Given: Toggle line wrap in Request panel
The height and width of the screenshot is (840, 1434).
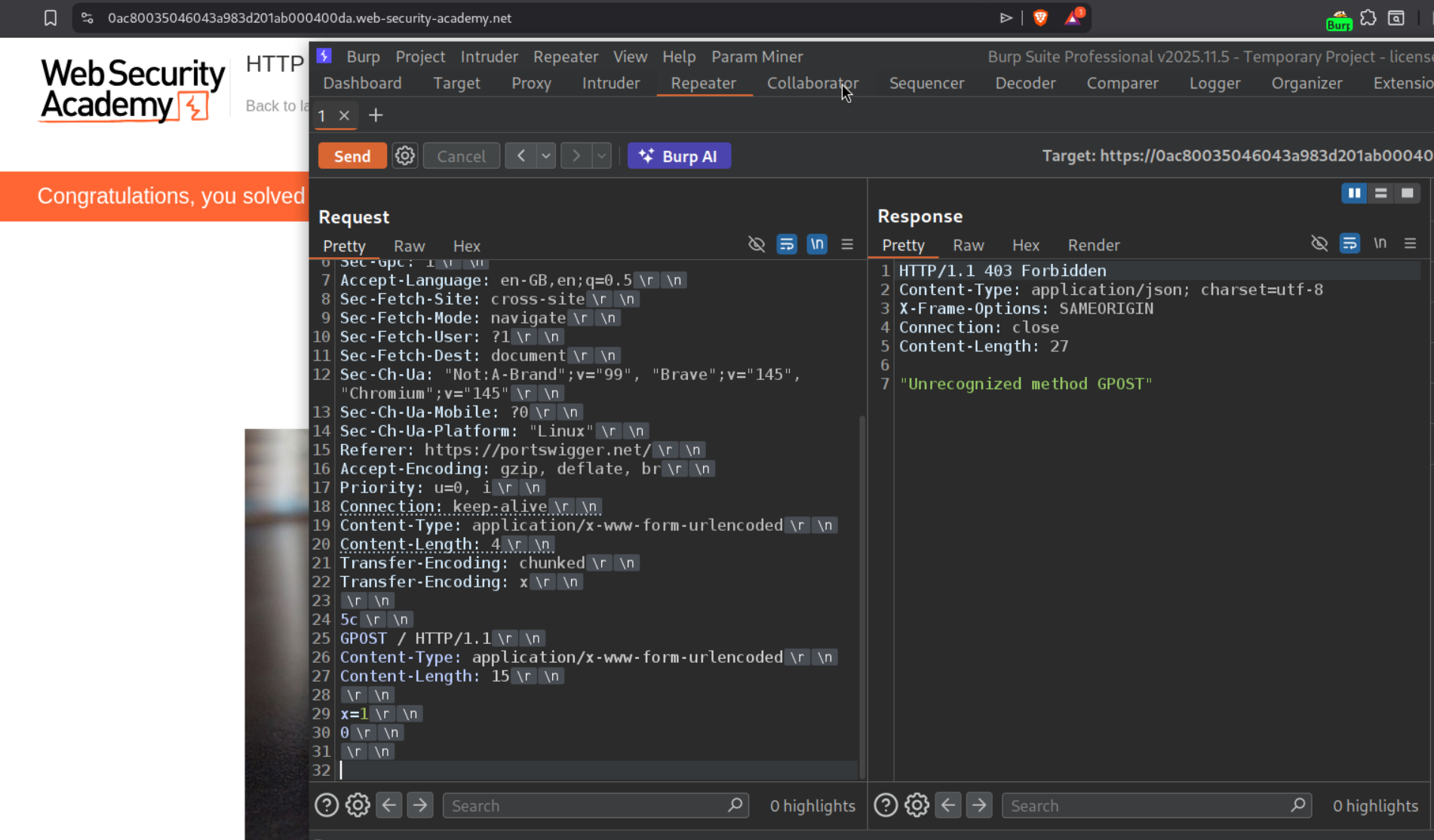Looking at the screenshot, I should pos(787,244).
